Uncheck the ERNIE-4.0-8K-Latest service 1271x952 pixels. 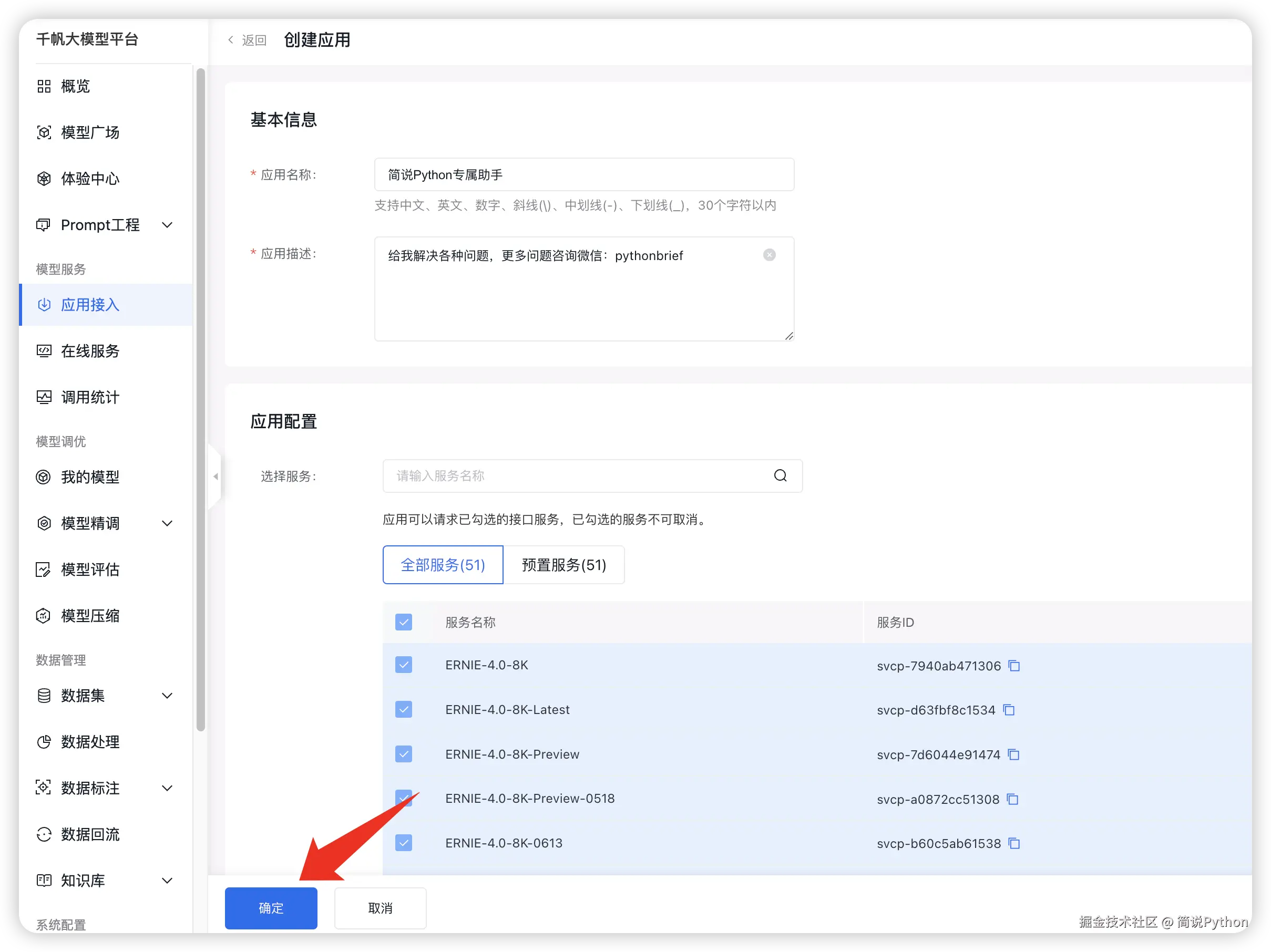click(x=403, y=709)
